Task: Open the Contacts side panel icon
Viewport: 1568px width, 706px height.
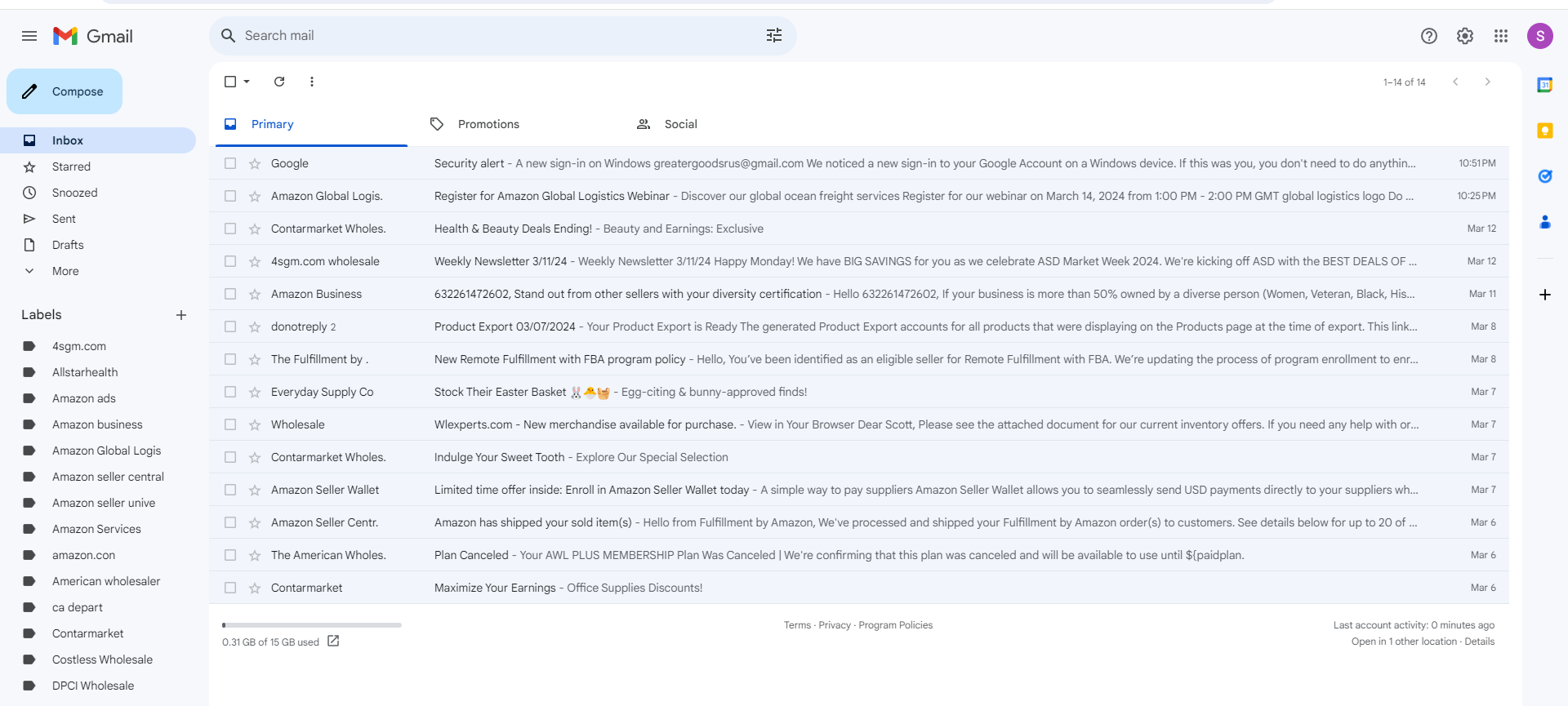Action: point(1545,222)
